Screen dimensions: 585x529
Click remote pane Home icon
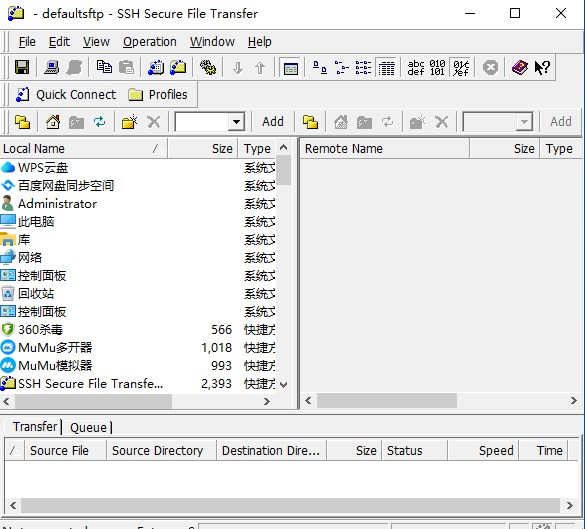point(341,122)
